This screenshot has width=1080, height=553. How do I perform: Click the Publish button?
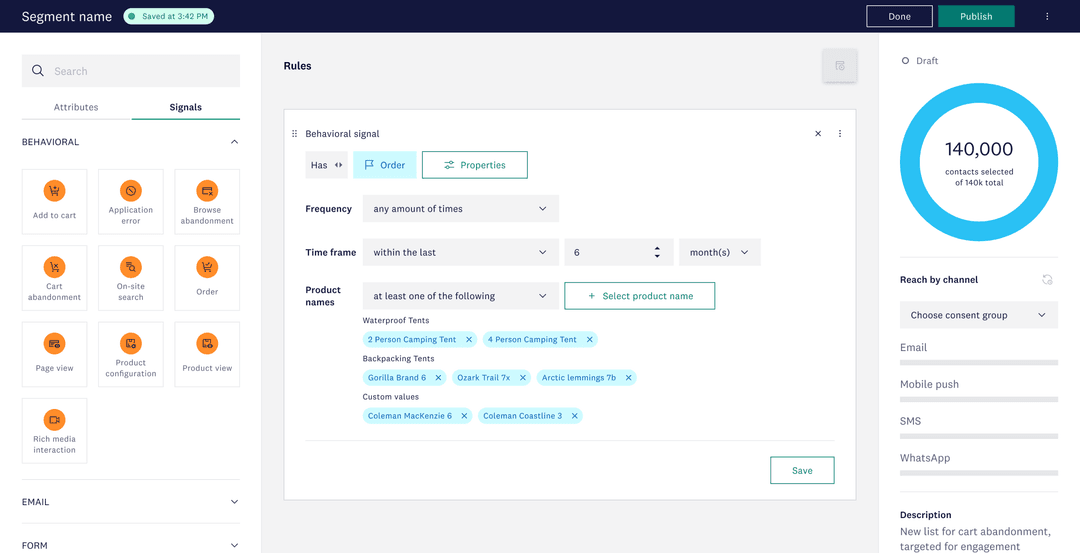tap(976, 17)
